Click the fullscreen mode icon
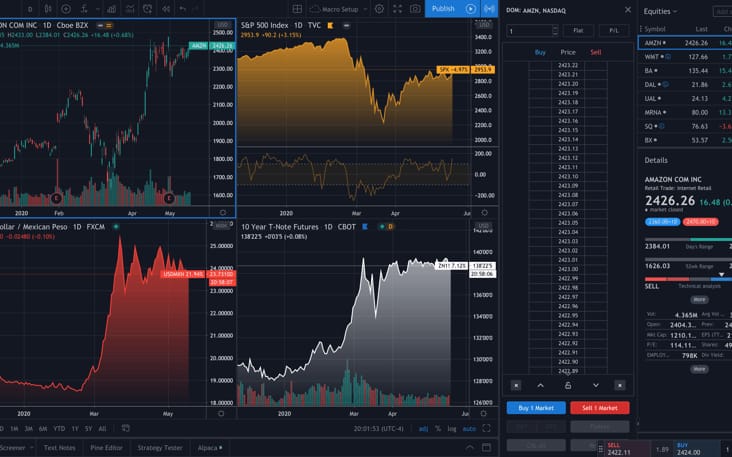 pos(397,8)
